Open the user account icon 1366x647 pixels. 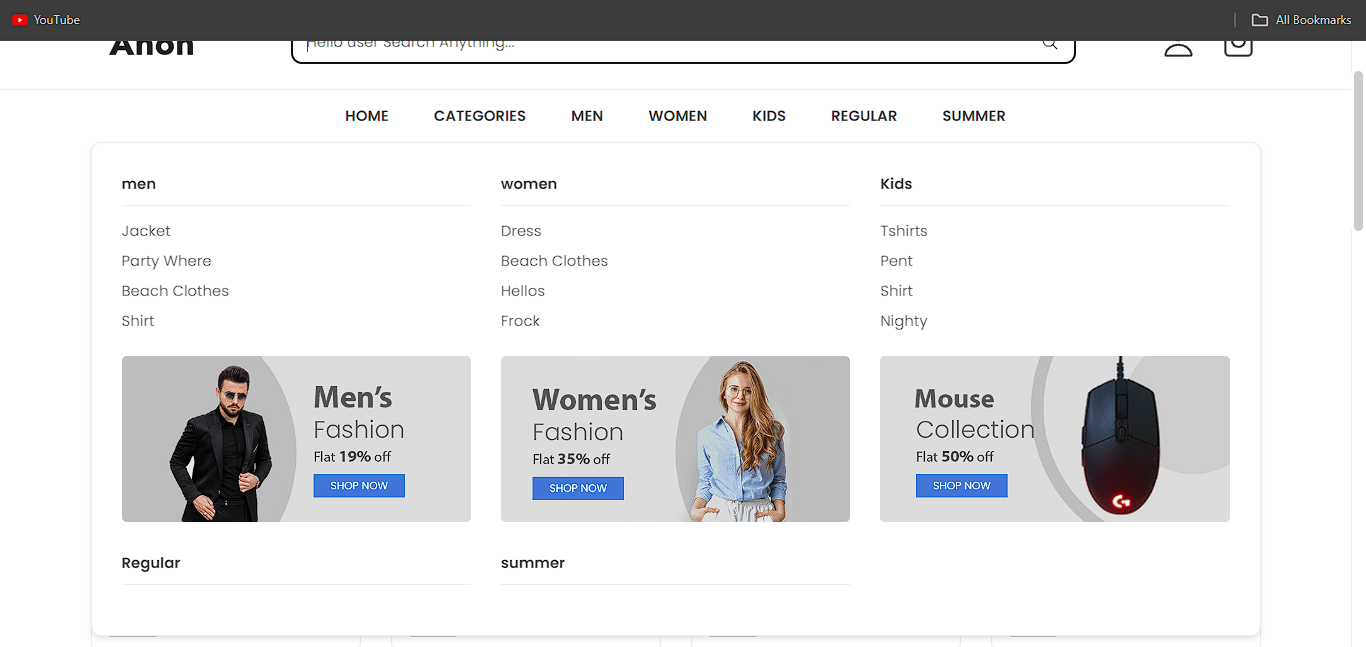[1178, 47]
